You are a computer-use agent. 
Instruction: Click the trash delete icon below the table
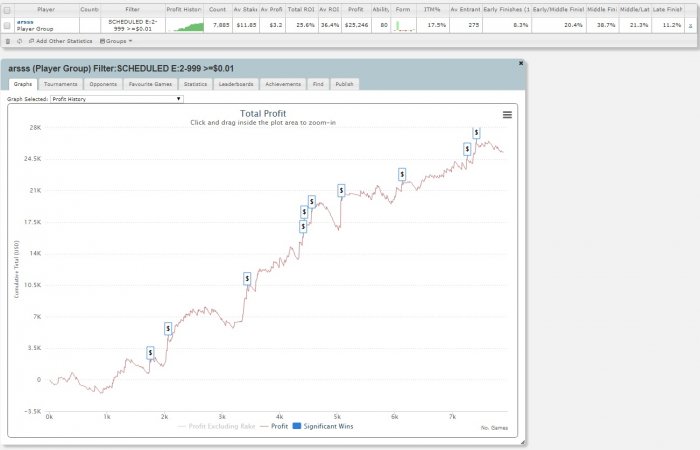click(8, 41)
